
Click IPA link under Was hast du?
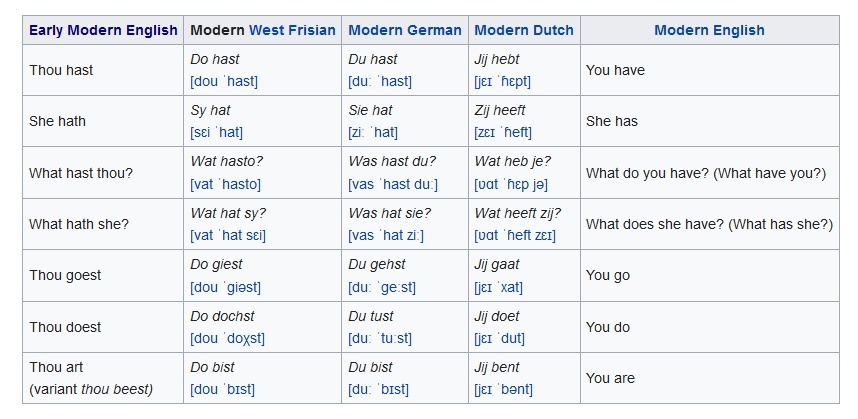pos(393,184)
